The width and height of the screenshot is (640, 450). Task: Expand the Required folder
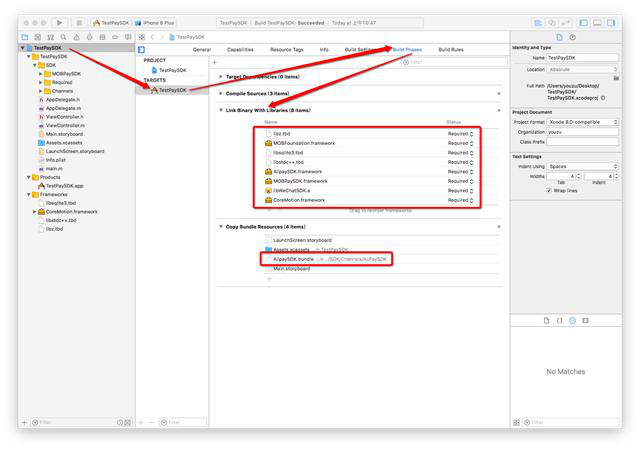(40, 82)
